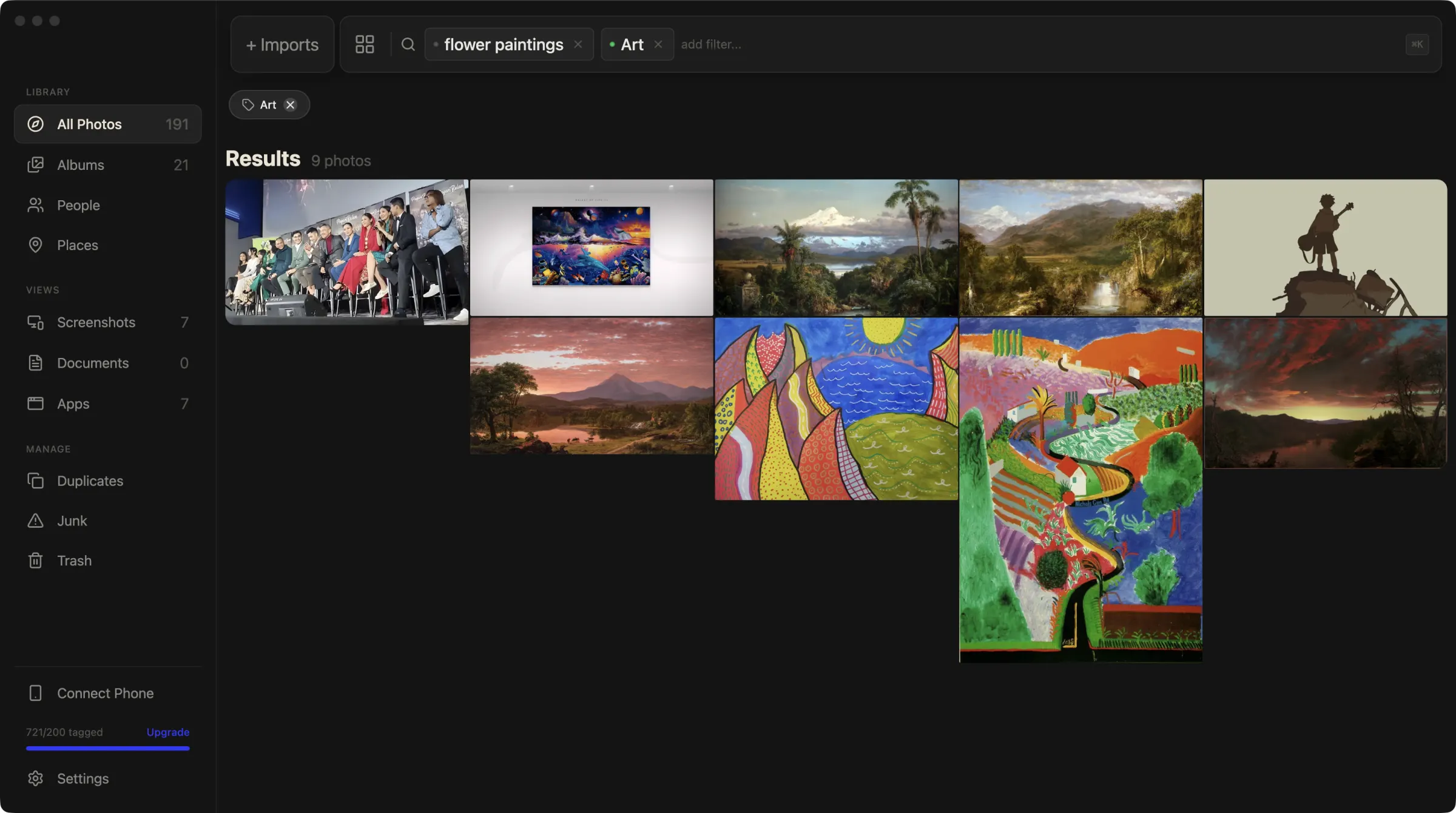Go to People label
The width and height of the screenshot is (1456, 813).
click(78, 205)
